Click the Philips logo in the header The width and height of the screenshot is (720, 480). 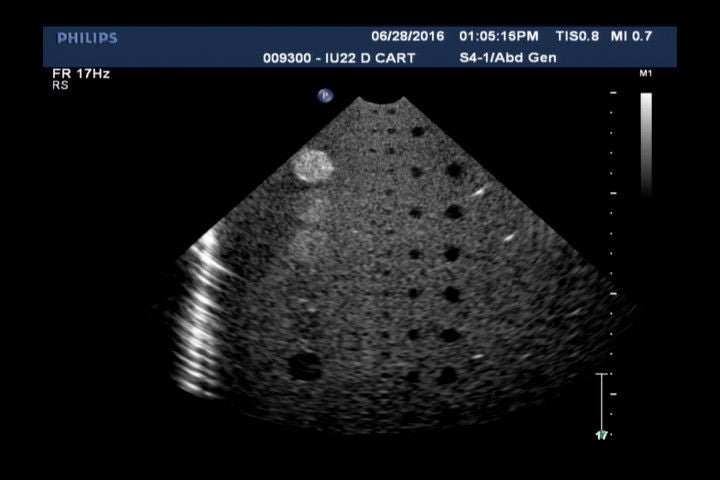coord(87,38)
